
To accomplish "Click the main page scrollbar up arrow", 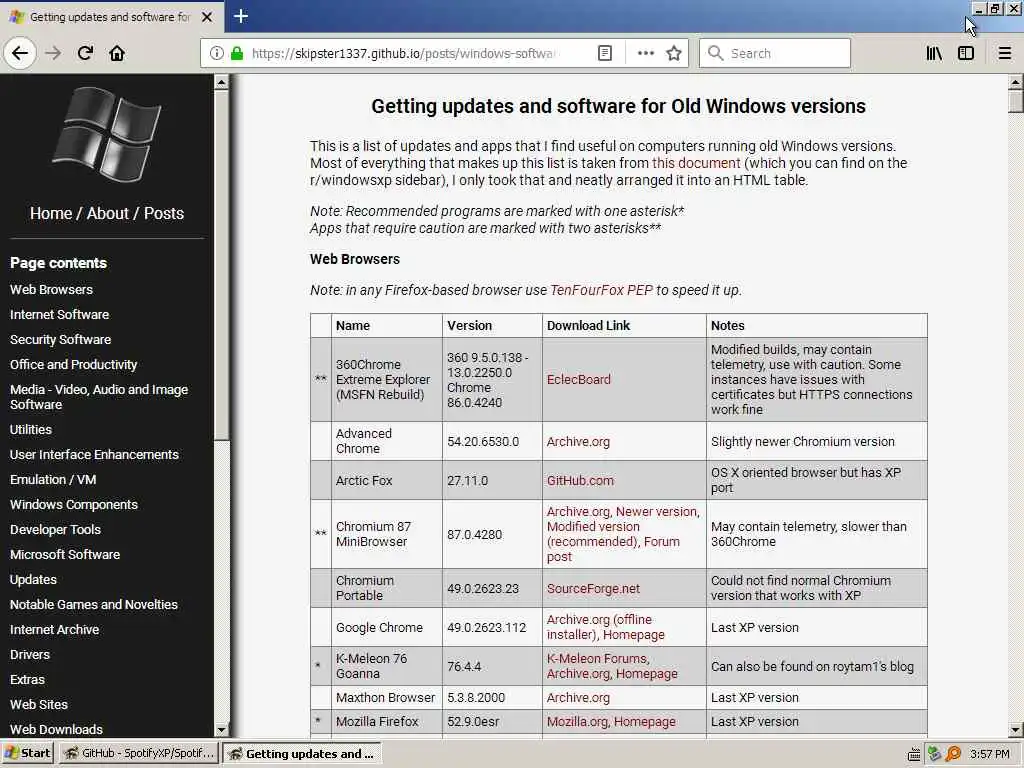I will 1016,83.
